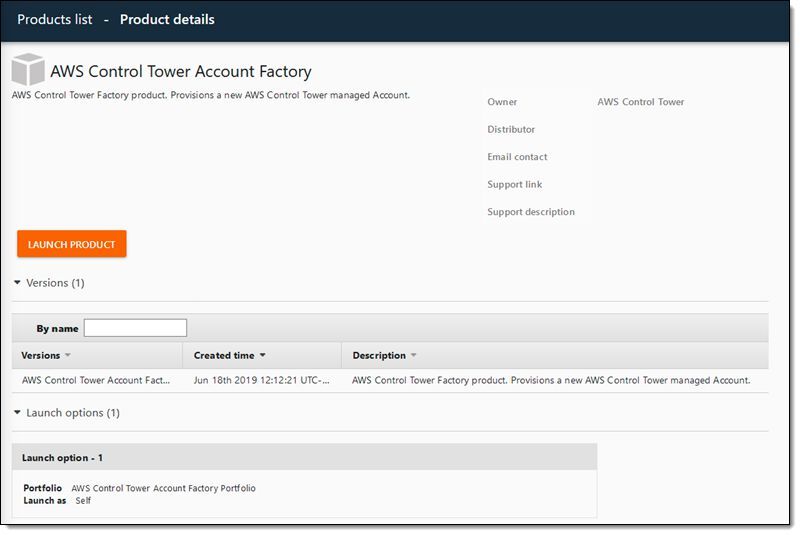This screenshot has height=535, width=800.
Task: Click the Distributor label
Action: coord(511,130)
